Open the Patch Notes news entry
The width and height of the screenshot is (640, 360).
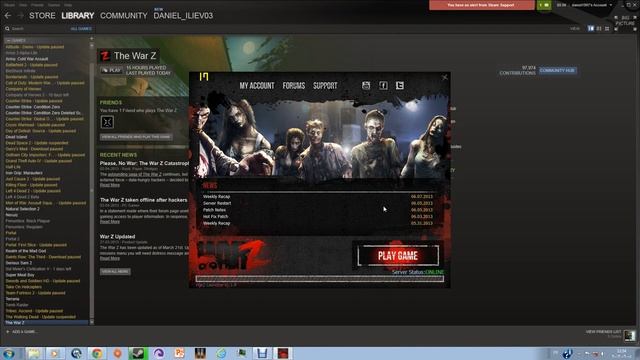tap(214, 210)
